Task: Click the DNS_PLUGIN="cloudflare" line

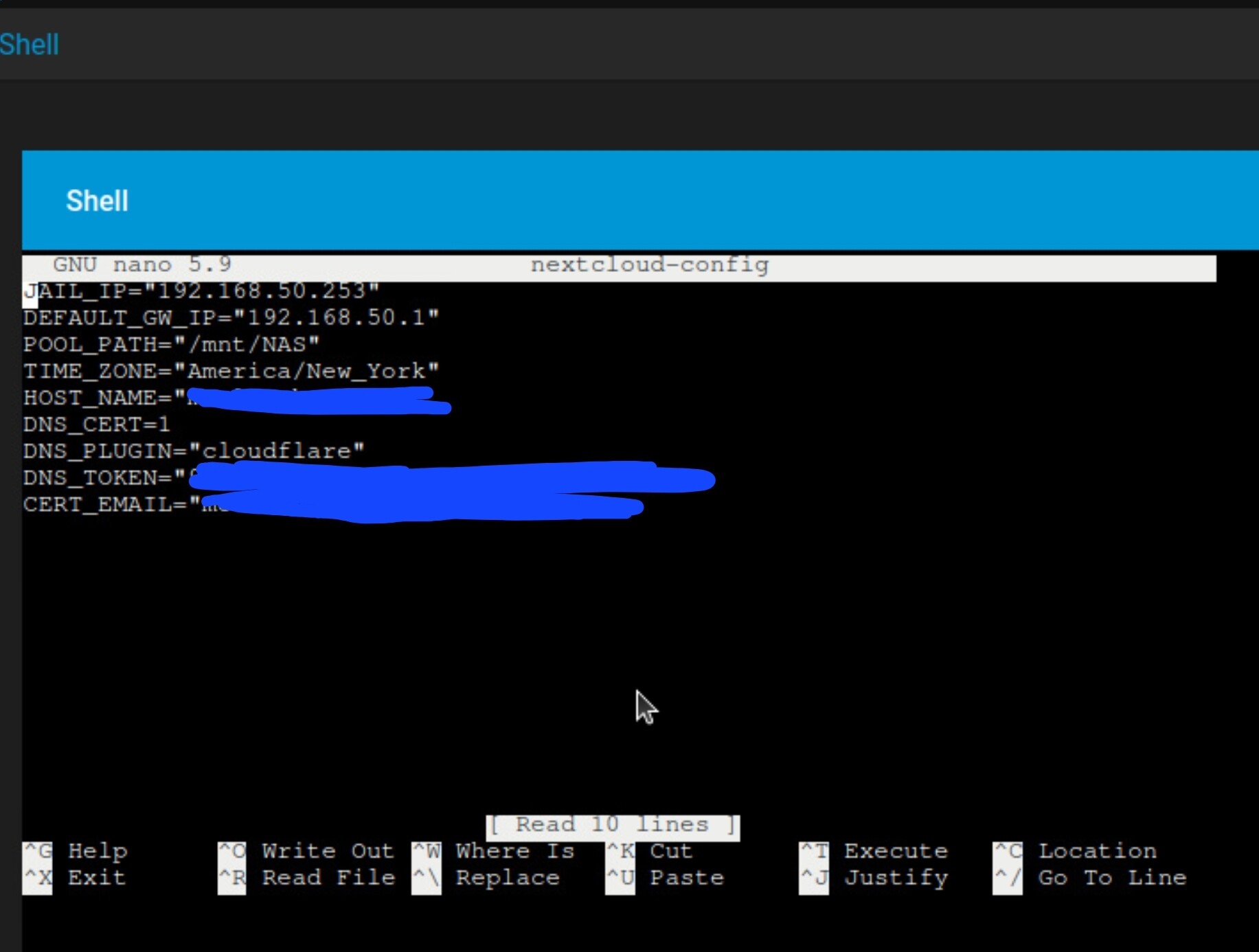Action: [x=194, y=451]
